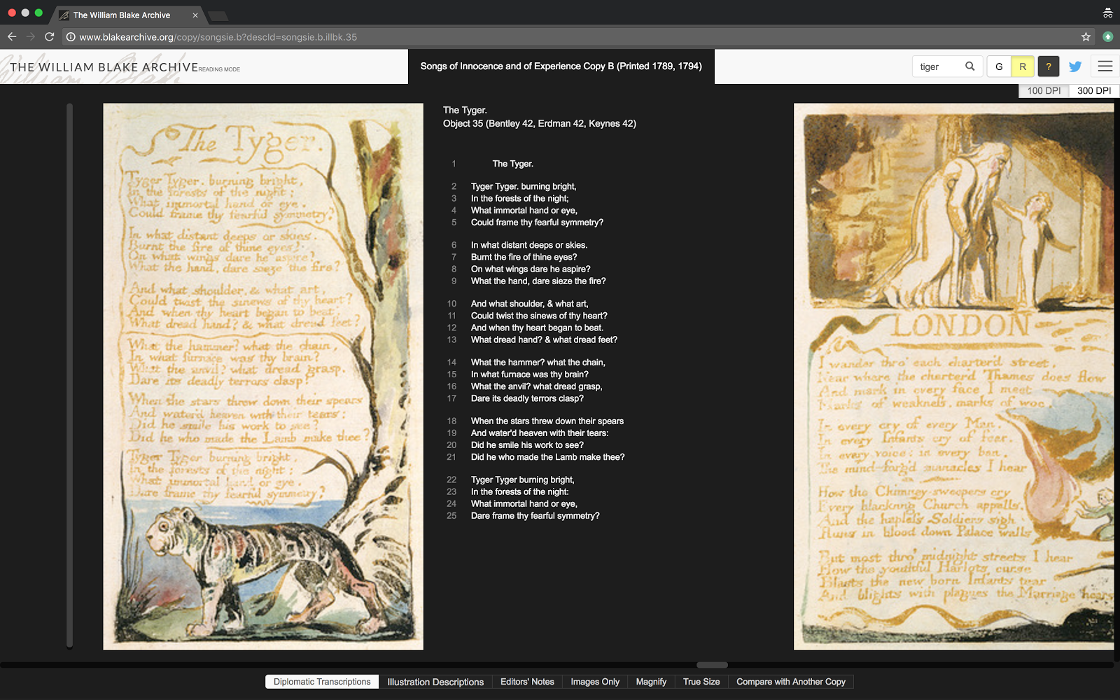1120x700 pixels.
Task: Reload the page with refresh icon
Action: coord(49,36)
